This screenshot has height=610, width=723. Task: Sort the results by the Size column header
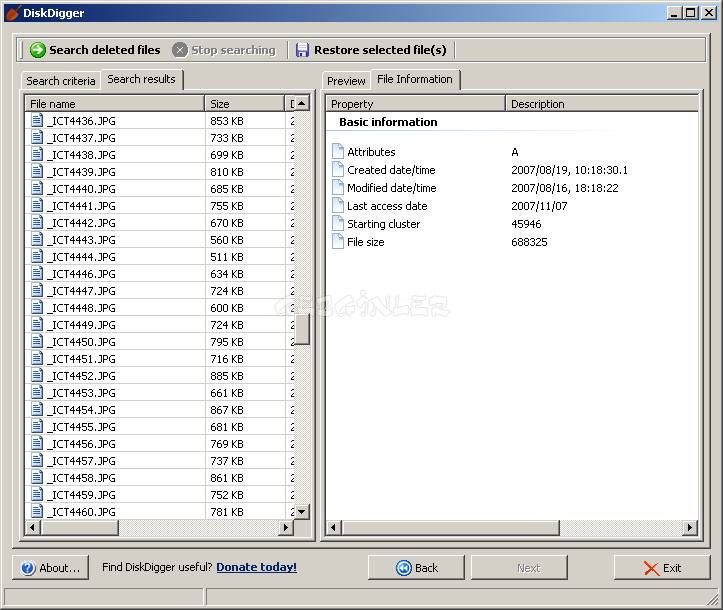tap(245, 104)
